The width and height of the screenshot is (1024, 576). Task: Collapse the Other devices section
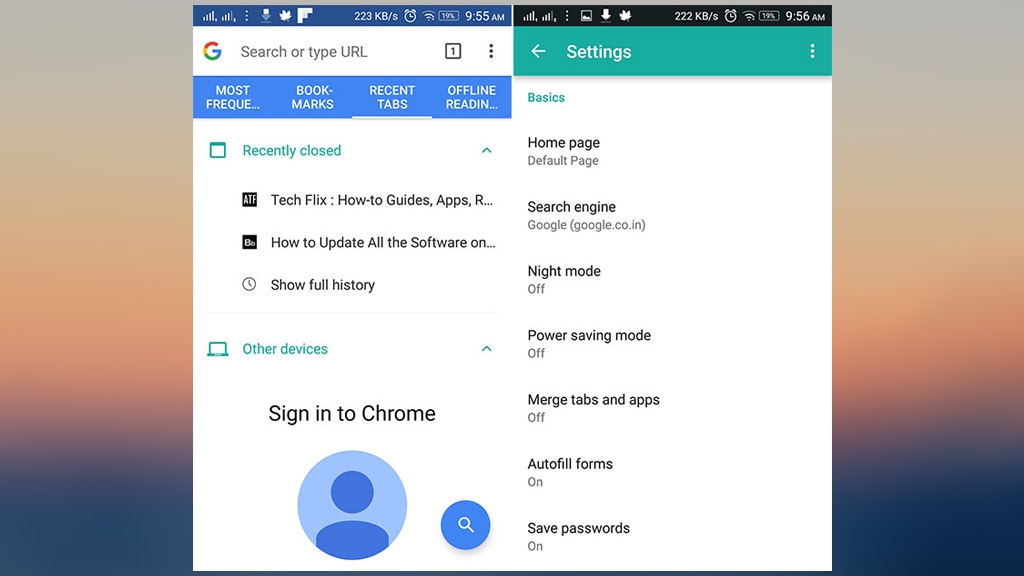487,349
